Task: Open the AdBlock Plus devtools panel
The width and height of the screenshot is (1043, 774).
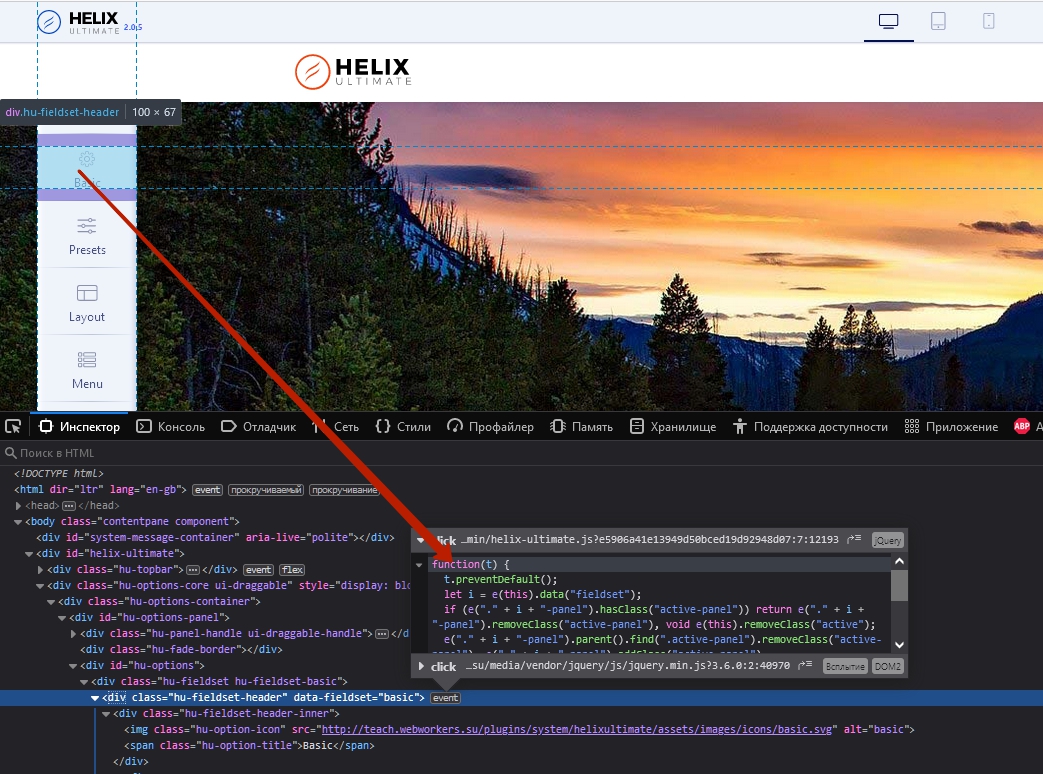Action: (1022, 427)
